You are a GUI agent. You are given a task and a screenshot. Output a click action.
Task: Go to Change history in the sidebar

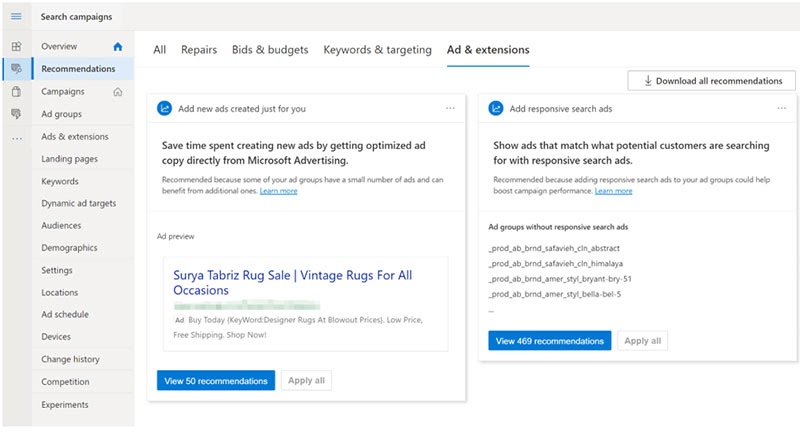(70, 359)
